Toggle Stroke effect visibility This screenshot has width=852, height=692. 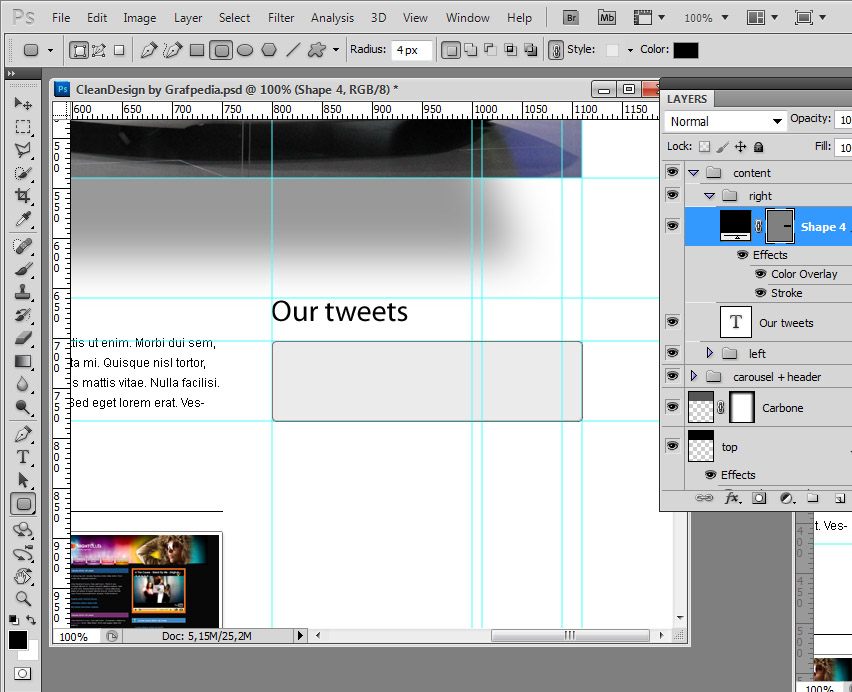(x=761, y=293)
